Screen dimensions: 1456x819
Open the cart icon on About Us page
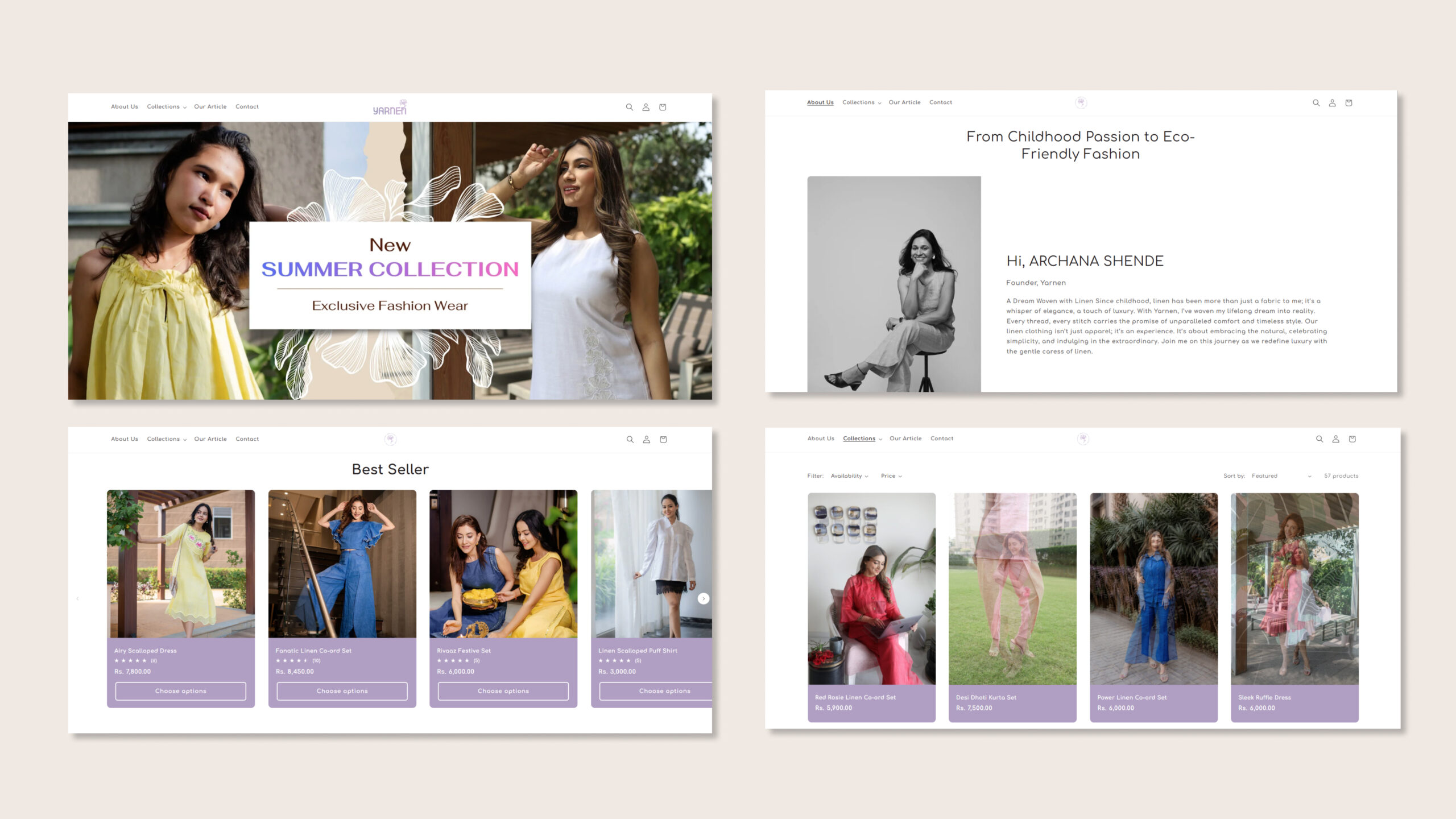pyautogui.click(x=1349, y=103)
